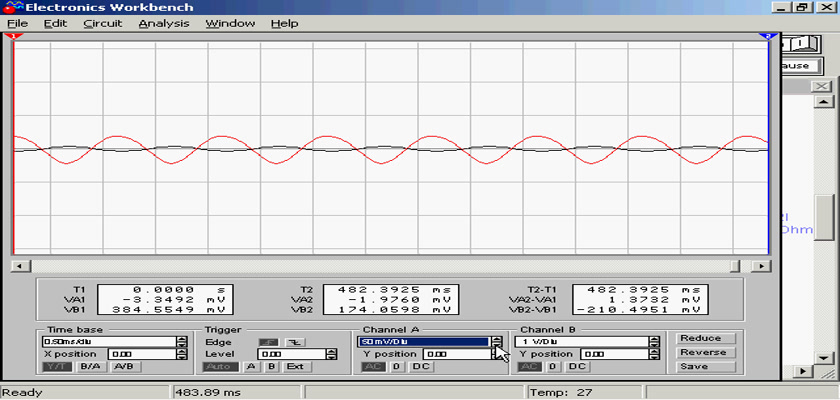Close the right side panel with X
840x400 pixels.
[821, 87]
